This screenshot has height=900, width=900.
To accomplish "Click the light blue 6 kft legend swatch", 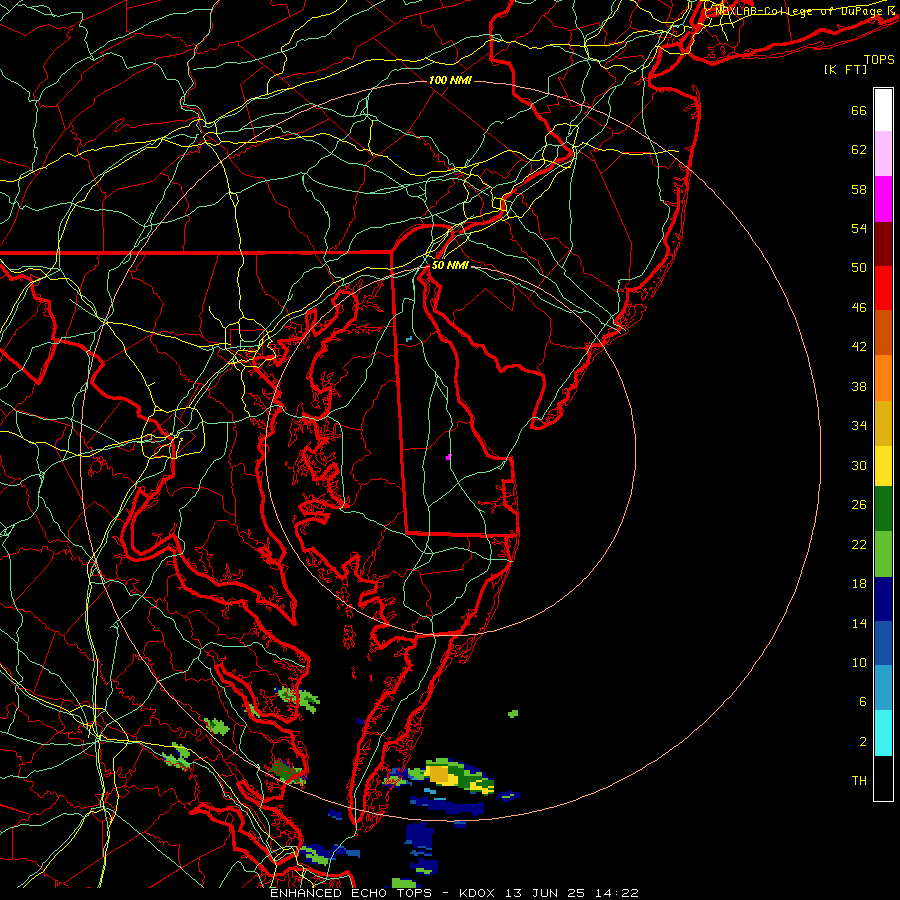I will pyautogui.click(x=883, y=688).
